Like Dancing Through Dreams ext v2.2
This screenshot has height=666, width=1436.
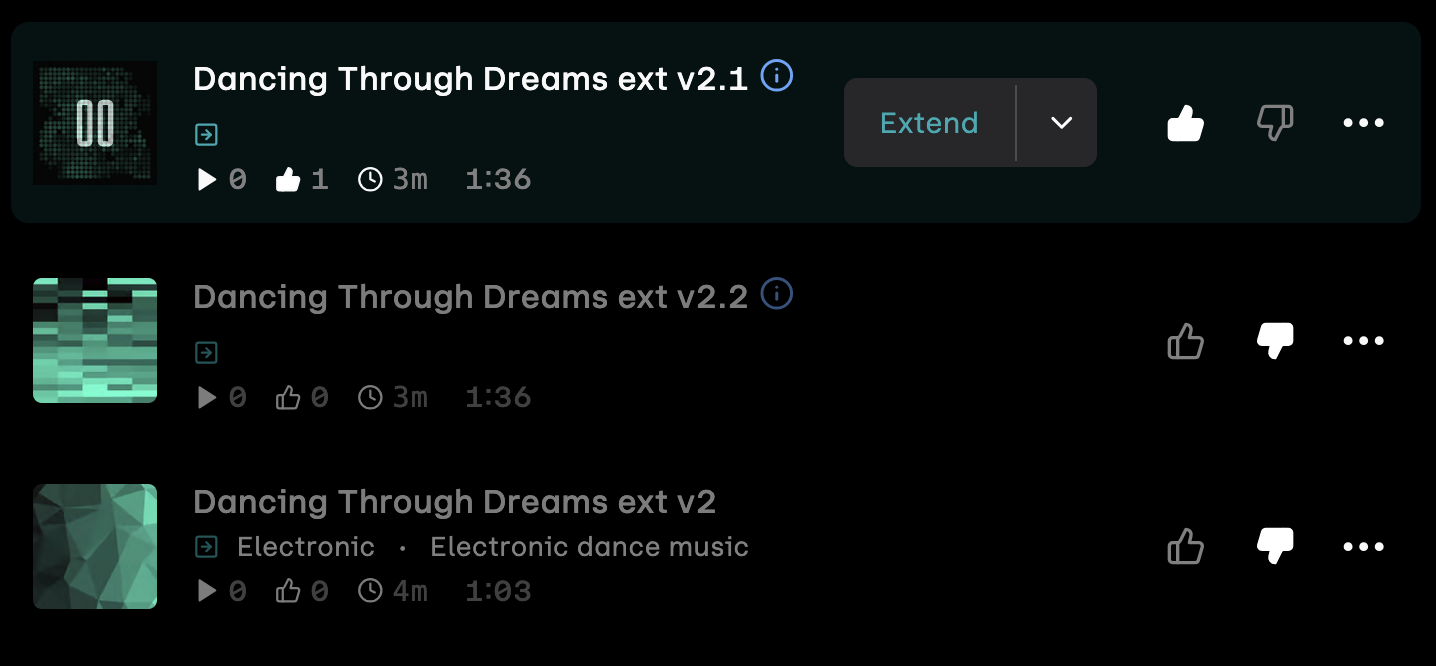tap(1186, 341)
